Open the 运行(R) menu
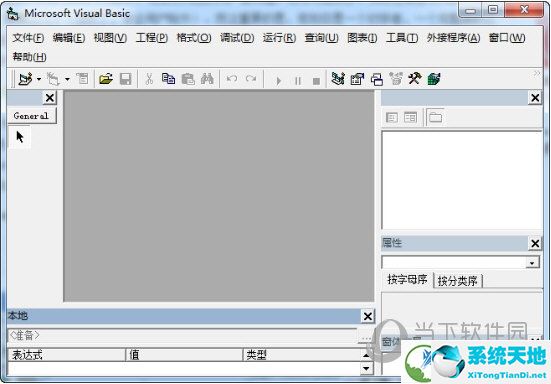 279,38
